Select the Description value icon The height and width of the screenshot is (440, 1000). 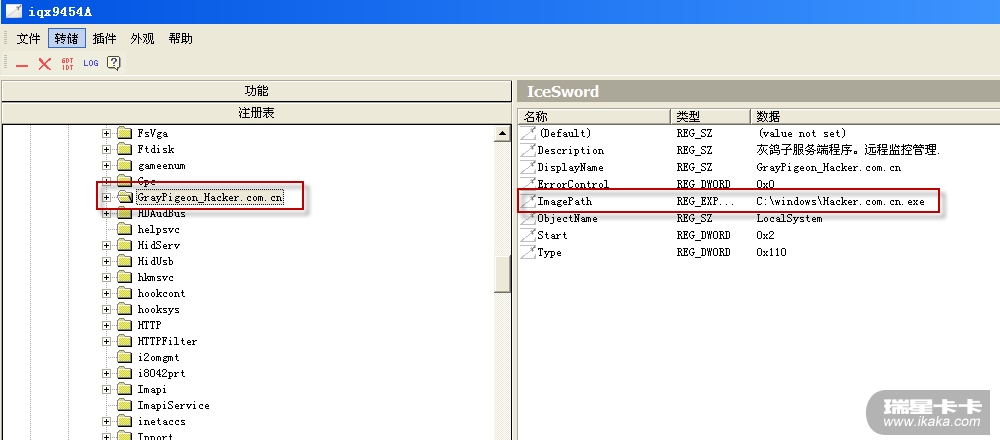[528, 150]
